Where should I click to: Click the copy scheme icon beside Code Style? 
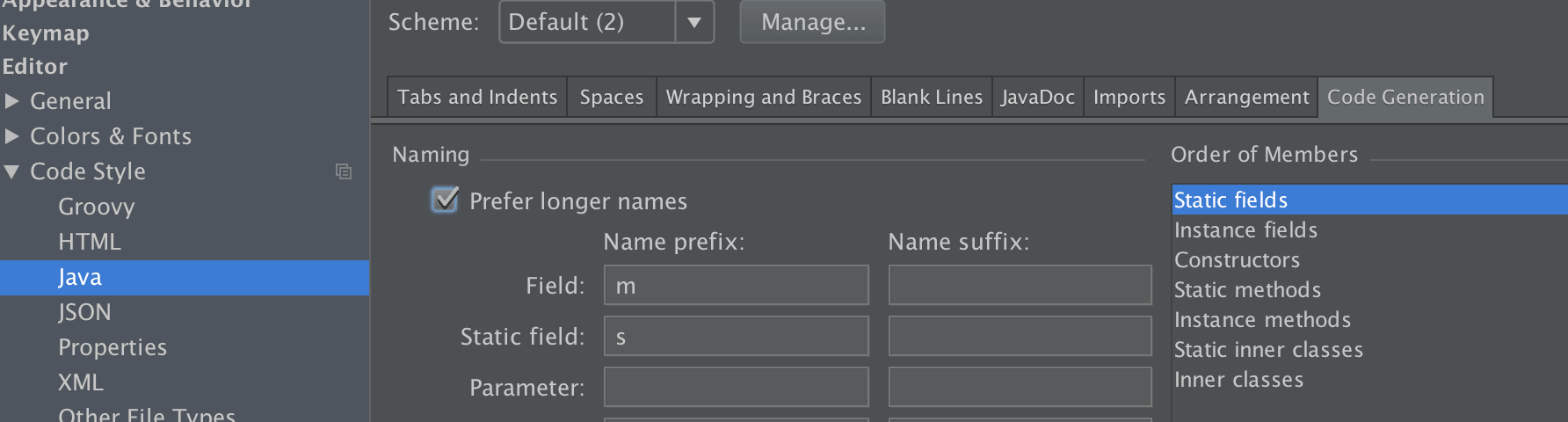(x=344, y=171)
